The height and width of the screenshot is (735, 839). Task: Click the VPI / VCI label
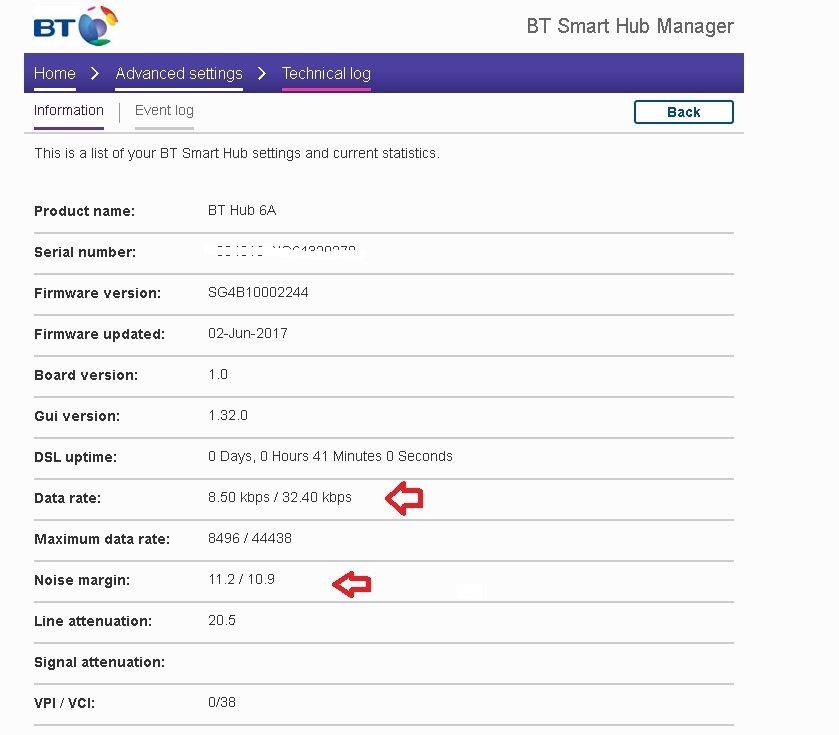click(65, 703)
